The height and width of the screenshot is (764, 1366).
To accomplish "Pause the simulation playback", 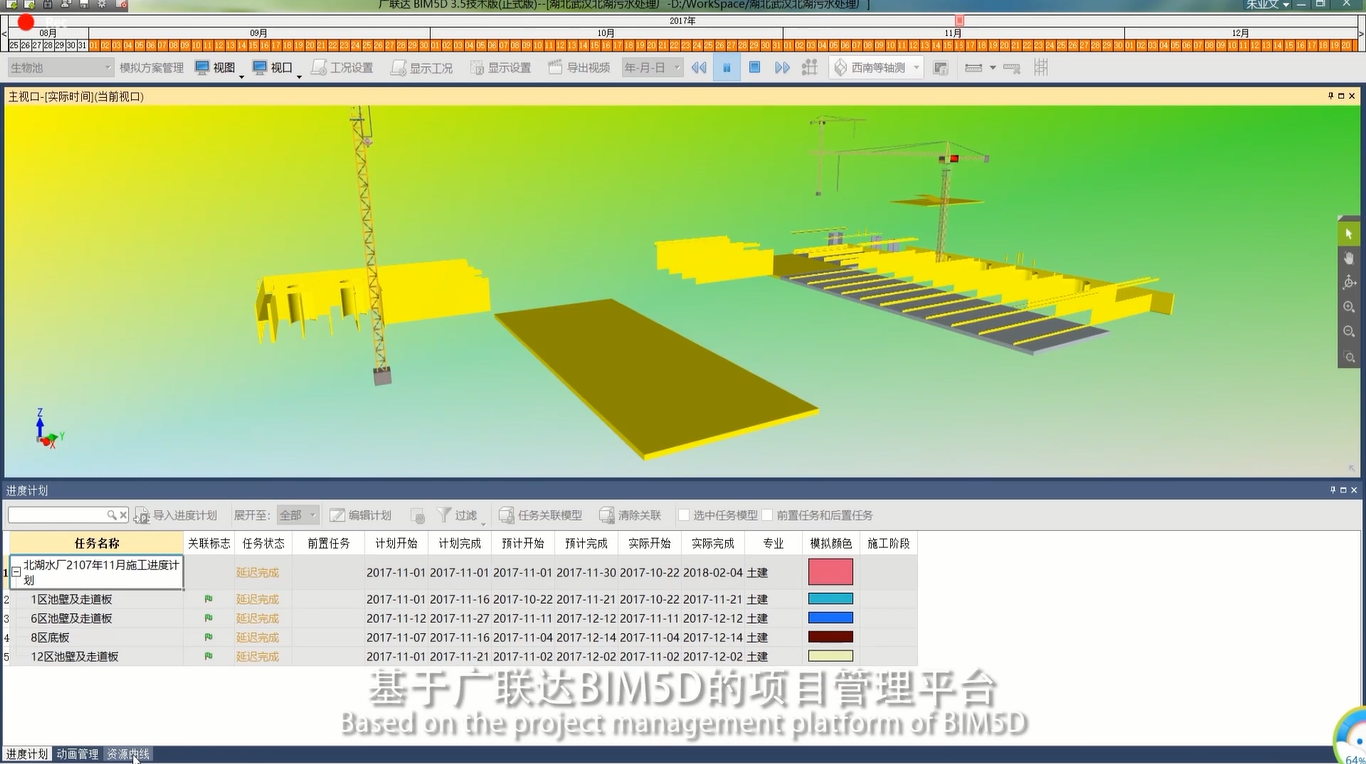I will click(x=727, y=67).
